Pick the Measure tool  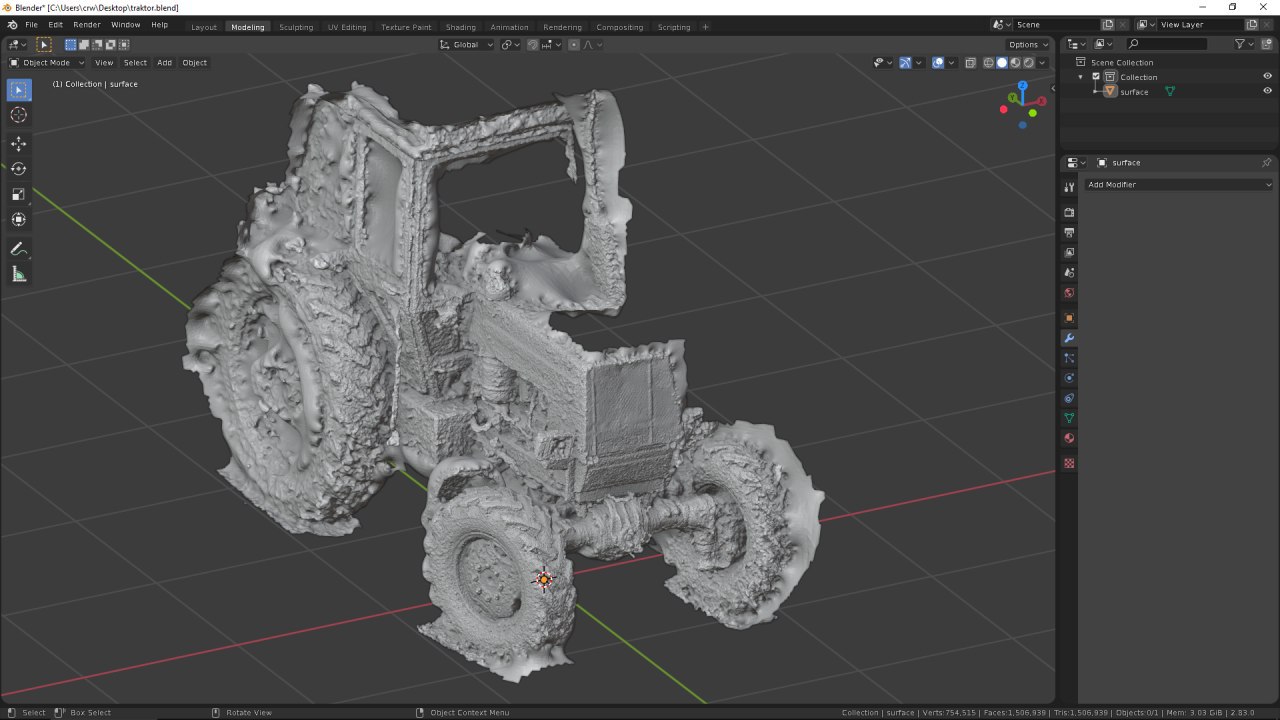pos(19,274)
